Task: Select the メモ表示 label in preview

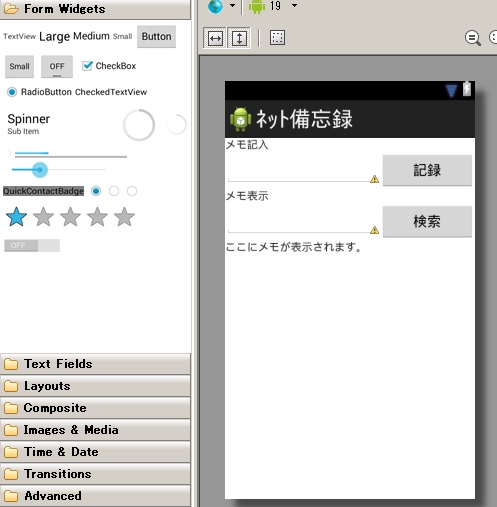Action: click(247, 196)
